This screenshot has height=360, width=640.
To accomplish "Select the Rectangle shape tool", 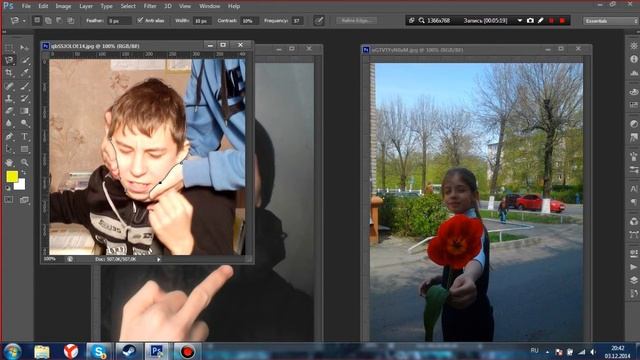I will pyautogui.click(x=24, y=149).
